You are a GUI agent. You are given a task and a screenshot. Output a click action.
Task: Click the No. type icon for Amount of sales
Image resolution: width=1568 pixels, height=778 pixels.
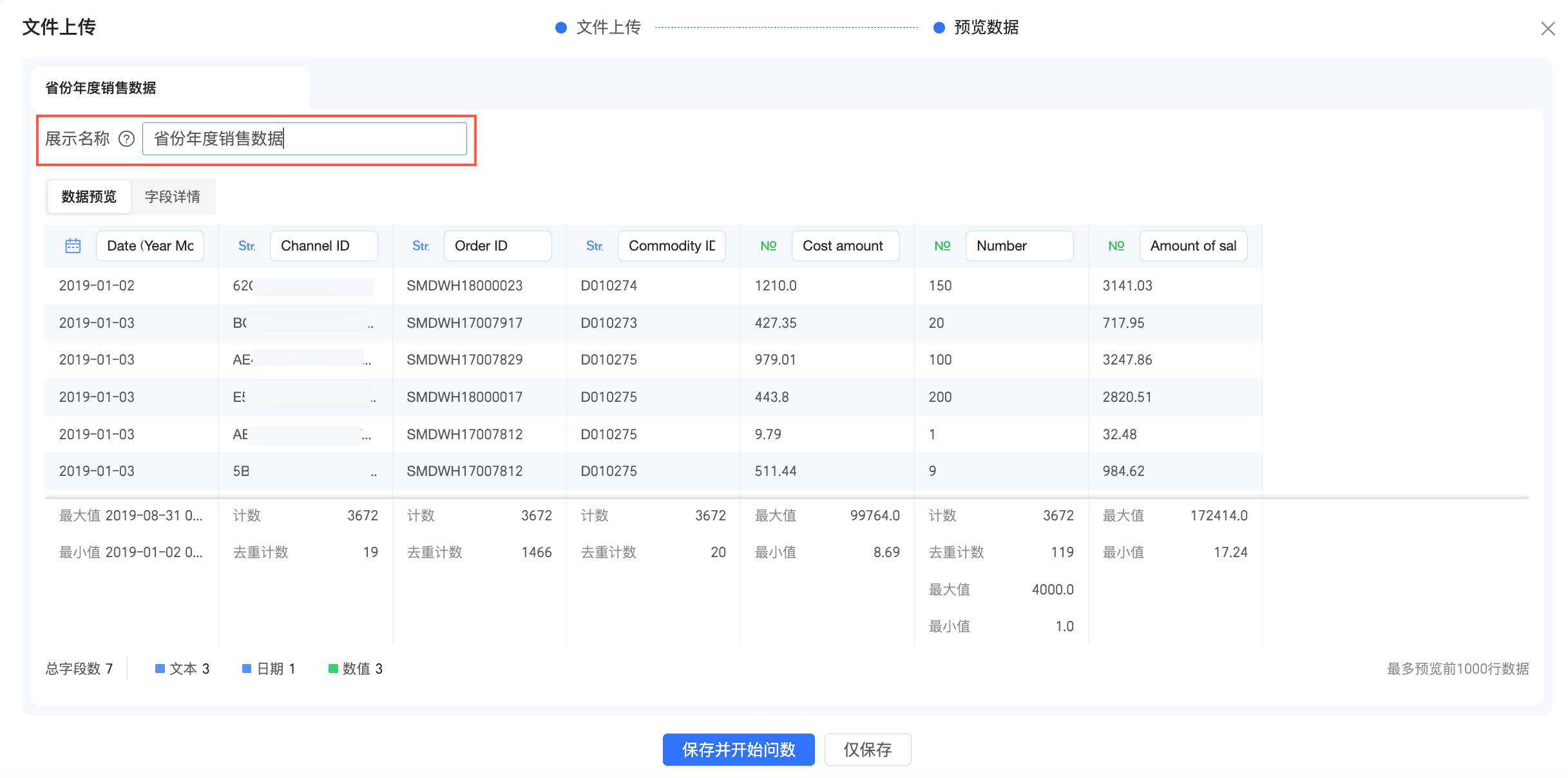[1116, 246]
